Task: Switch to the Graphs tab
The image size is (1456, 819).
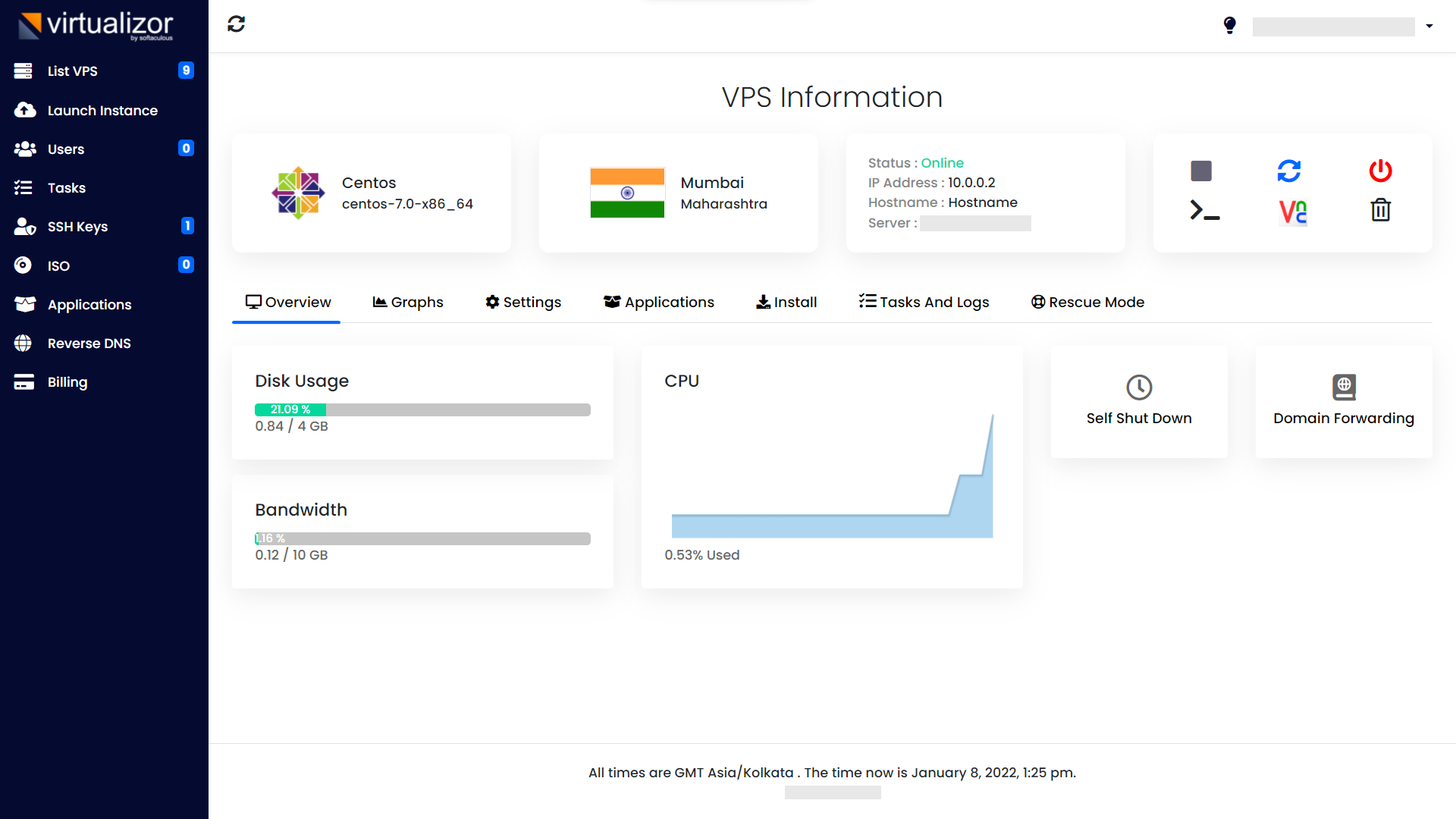Action: point(408,302)
